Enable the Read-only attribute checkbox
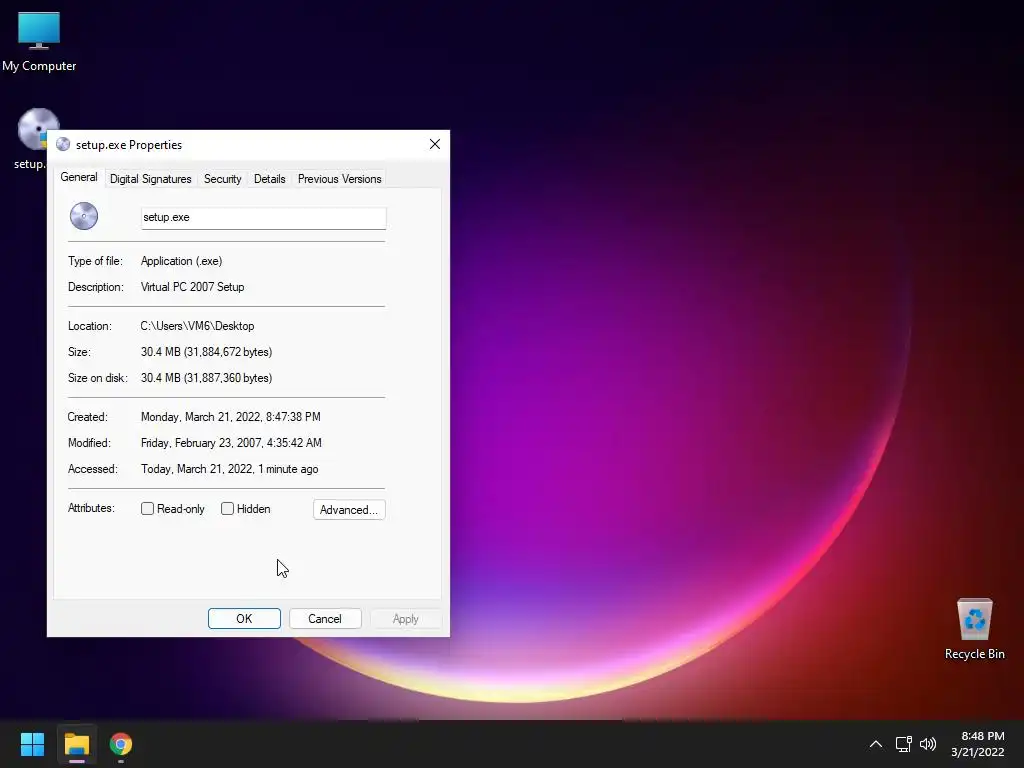Screen dimensions: 1024x768 tap(148, 509)
